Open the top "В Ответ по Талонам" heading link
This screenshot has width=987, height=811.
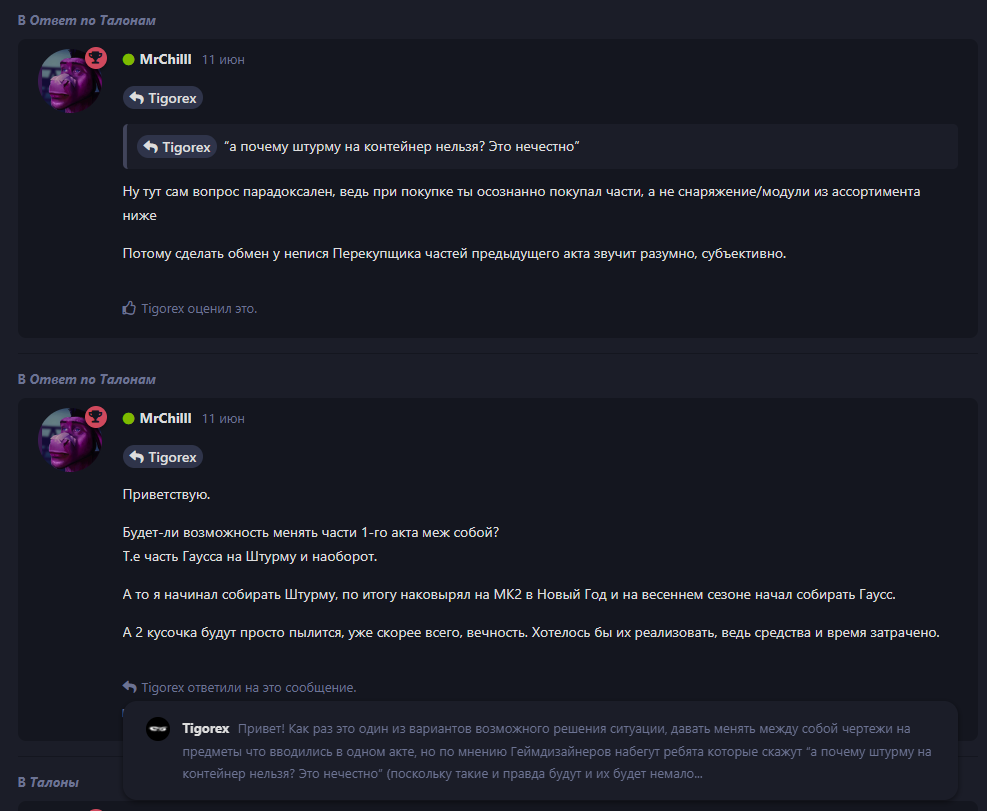pyautogui.click(x=86, y=20)
